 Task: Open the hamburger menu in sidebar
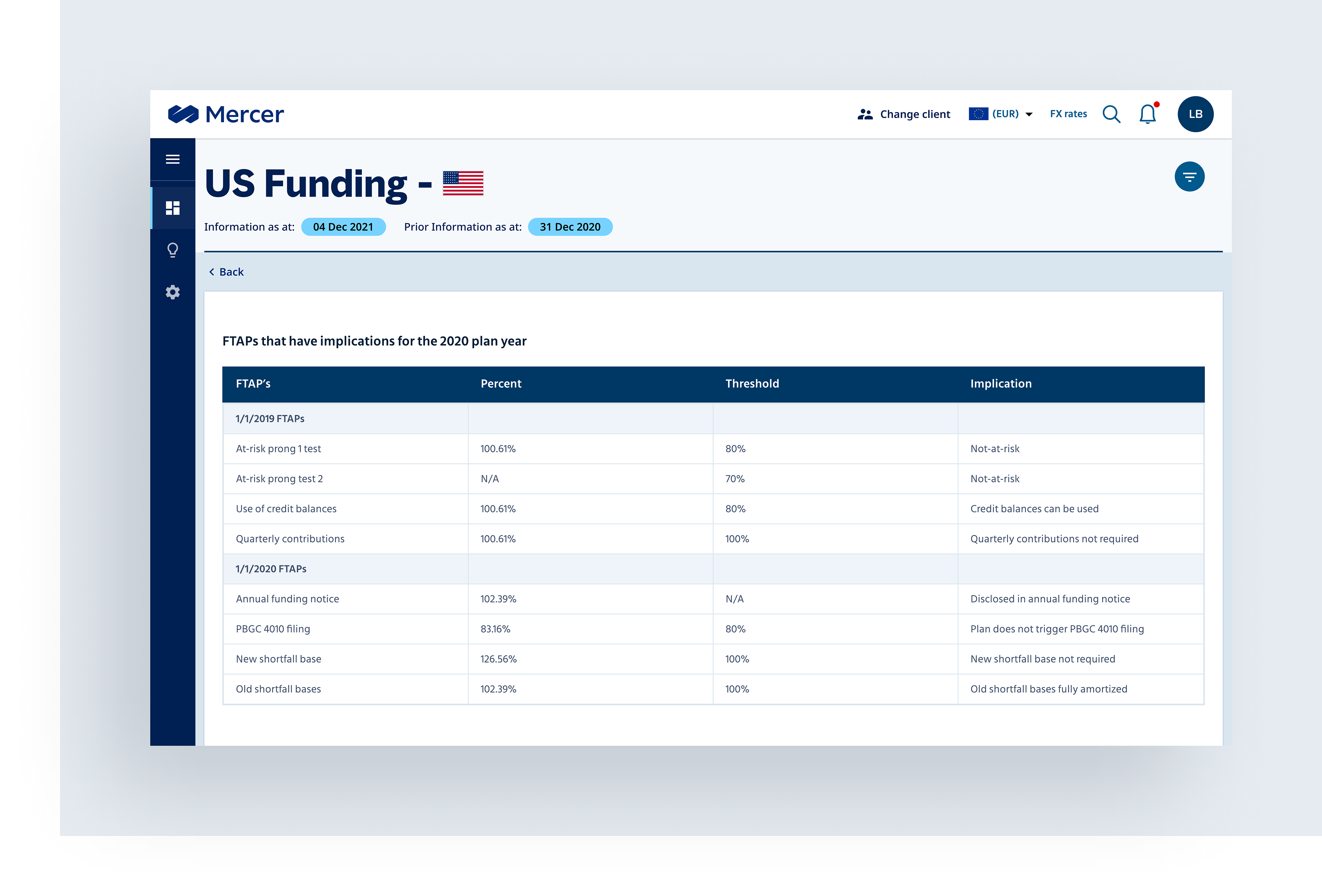(x=172, y=159)
